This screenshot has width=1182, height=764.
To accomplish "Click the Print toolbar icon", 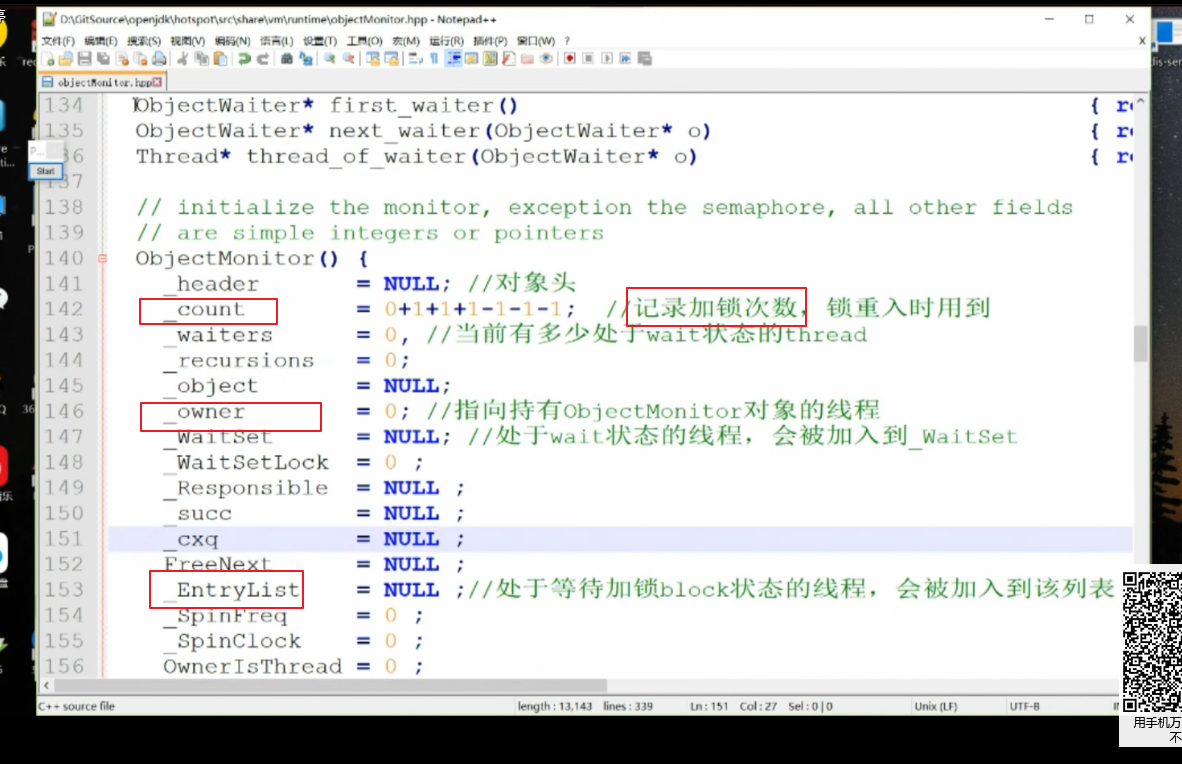I will tap(159, 59).
